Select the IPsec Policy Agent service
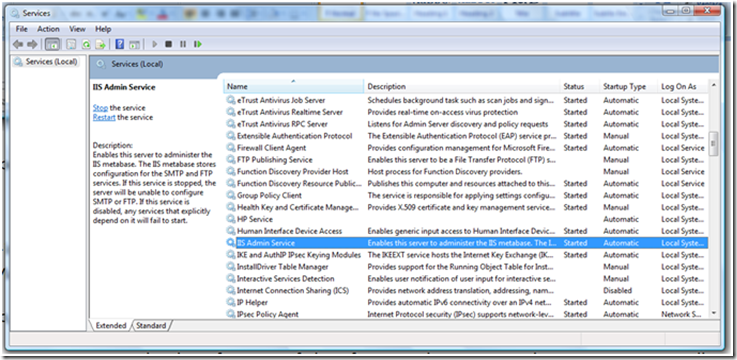The width and height of the screenshot is (737, 360). point(466,314)
